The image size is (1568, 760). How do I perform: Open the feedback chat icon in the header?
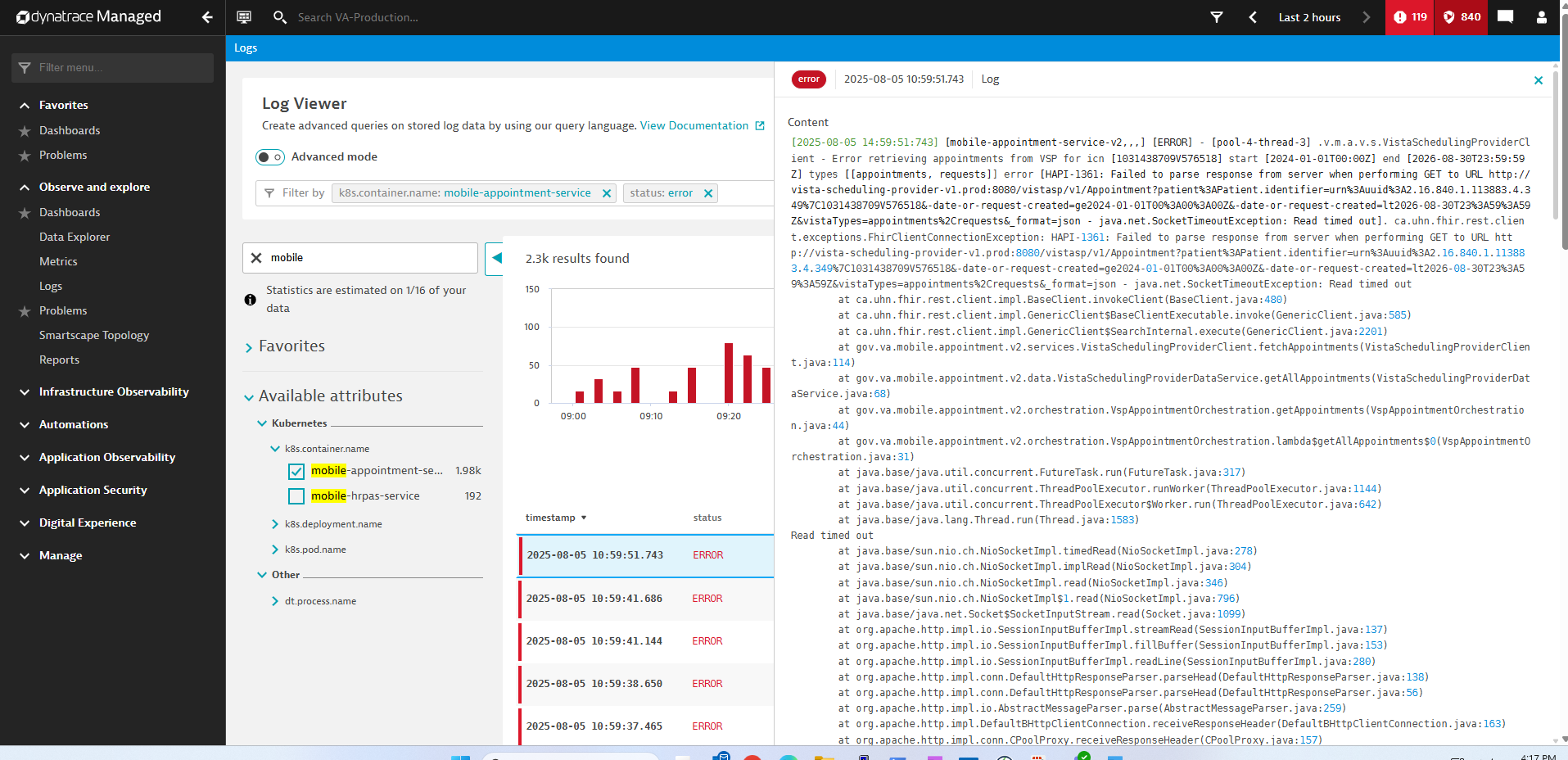pyautogui.click(x=1505, y=16)
